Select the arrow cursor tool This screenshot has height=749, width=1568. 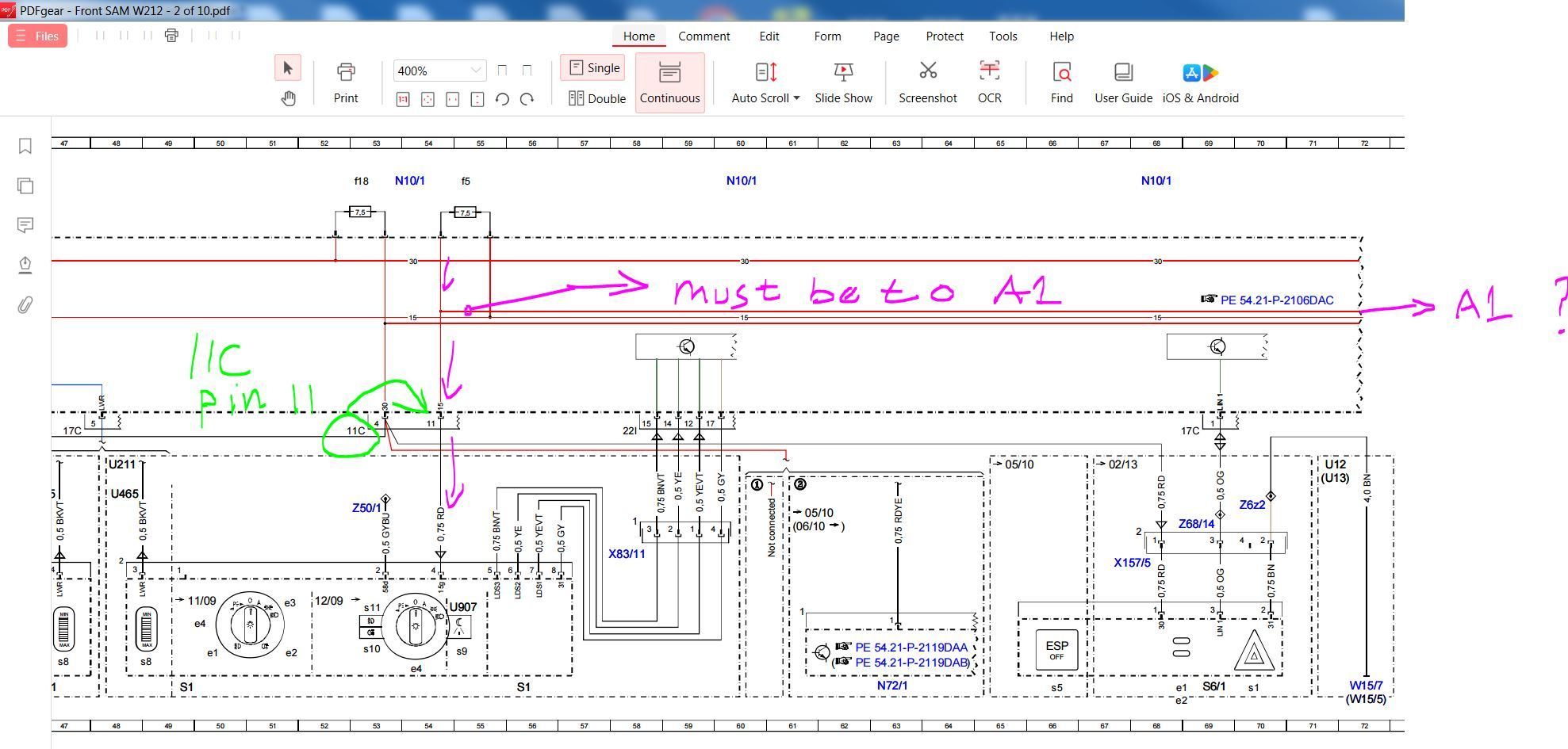coord(288,68)
